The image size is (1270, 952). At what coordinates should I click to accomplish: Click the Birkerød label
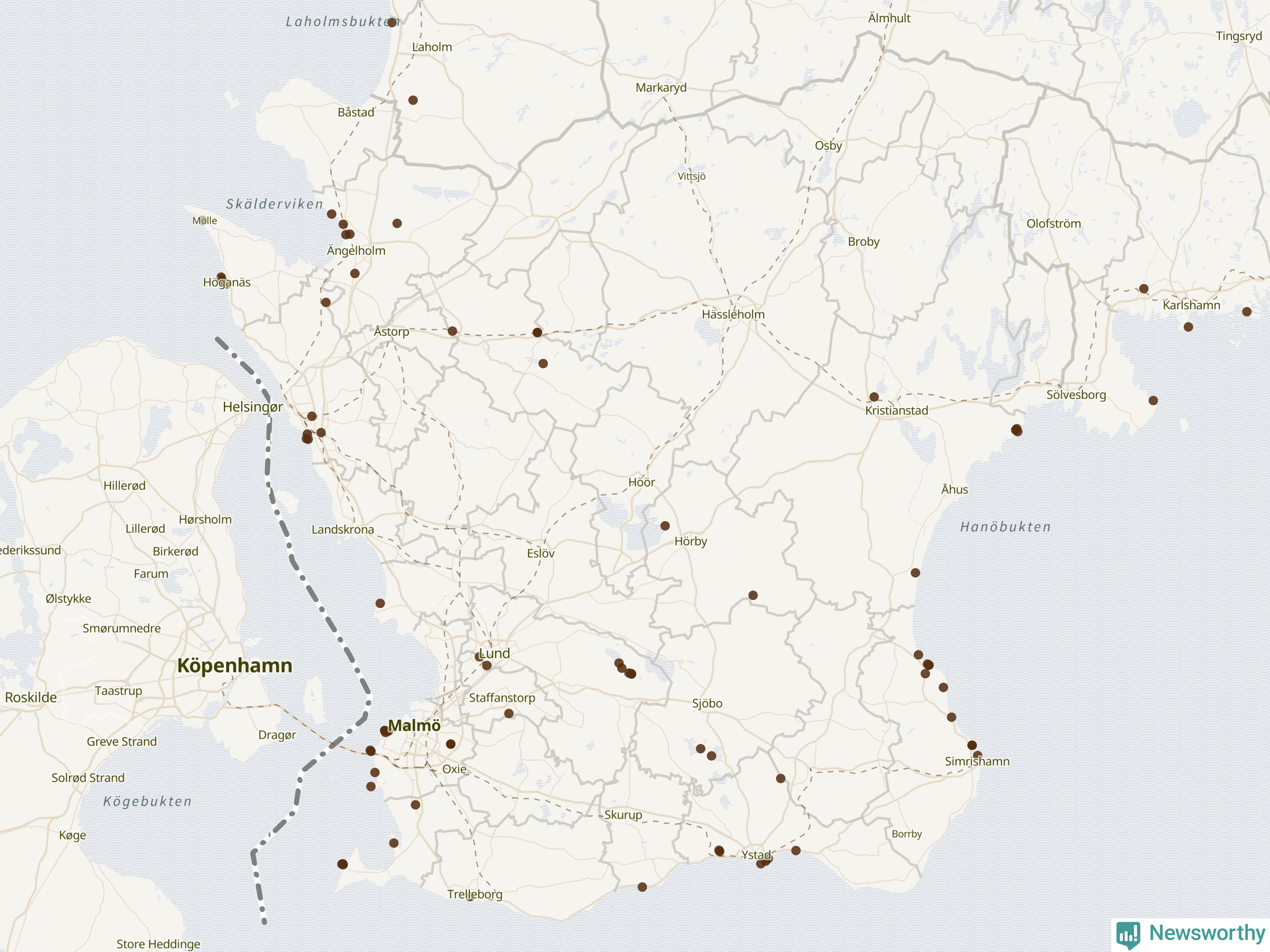[x=176, y=551]
